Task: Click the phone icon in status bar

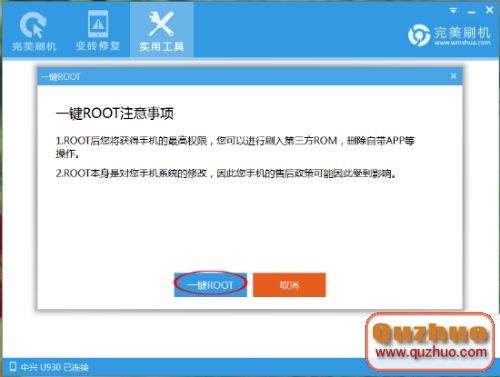Action: click(x=13, y=366)
